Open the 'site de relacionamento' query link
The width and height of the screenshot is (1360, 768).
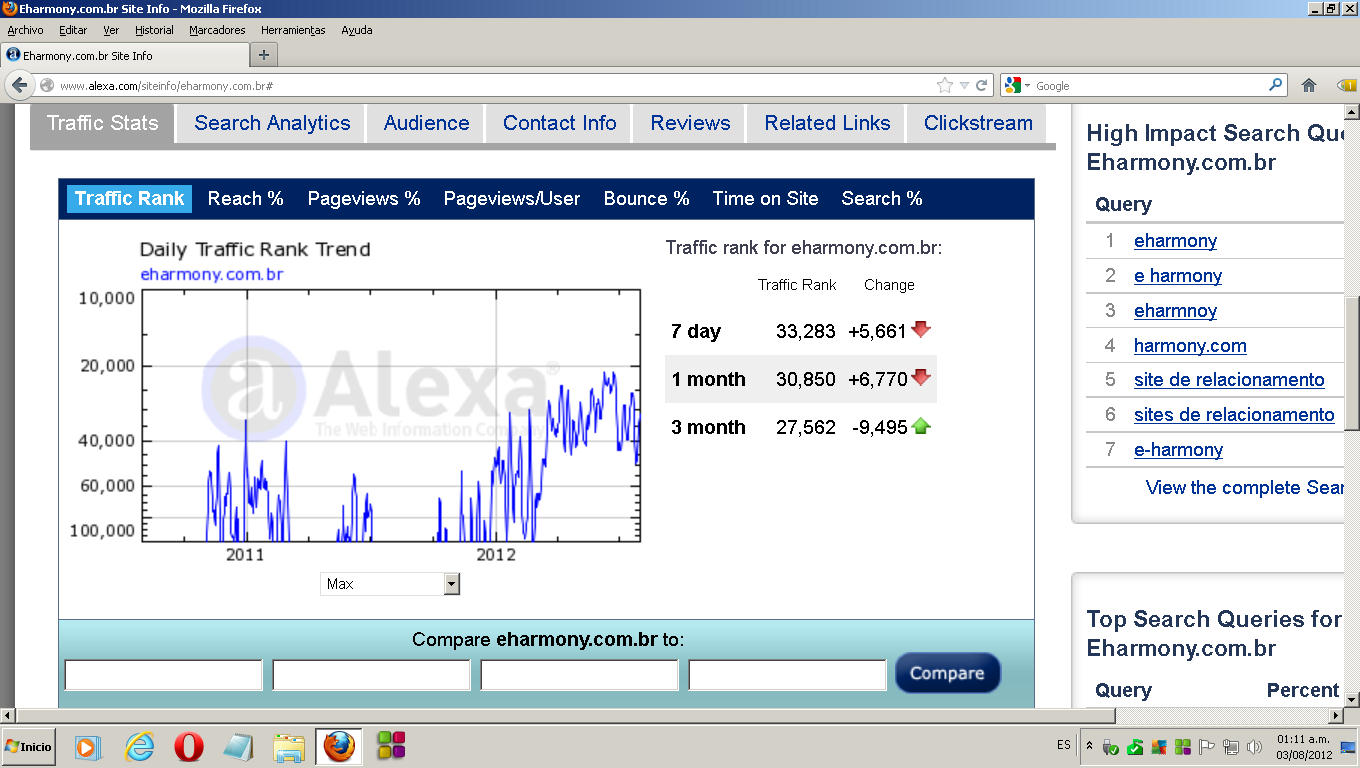click(x=1229, y=380)
